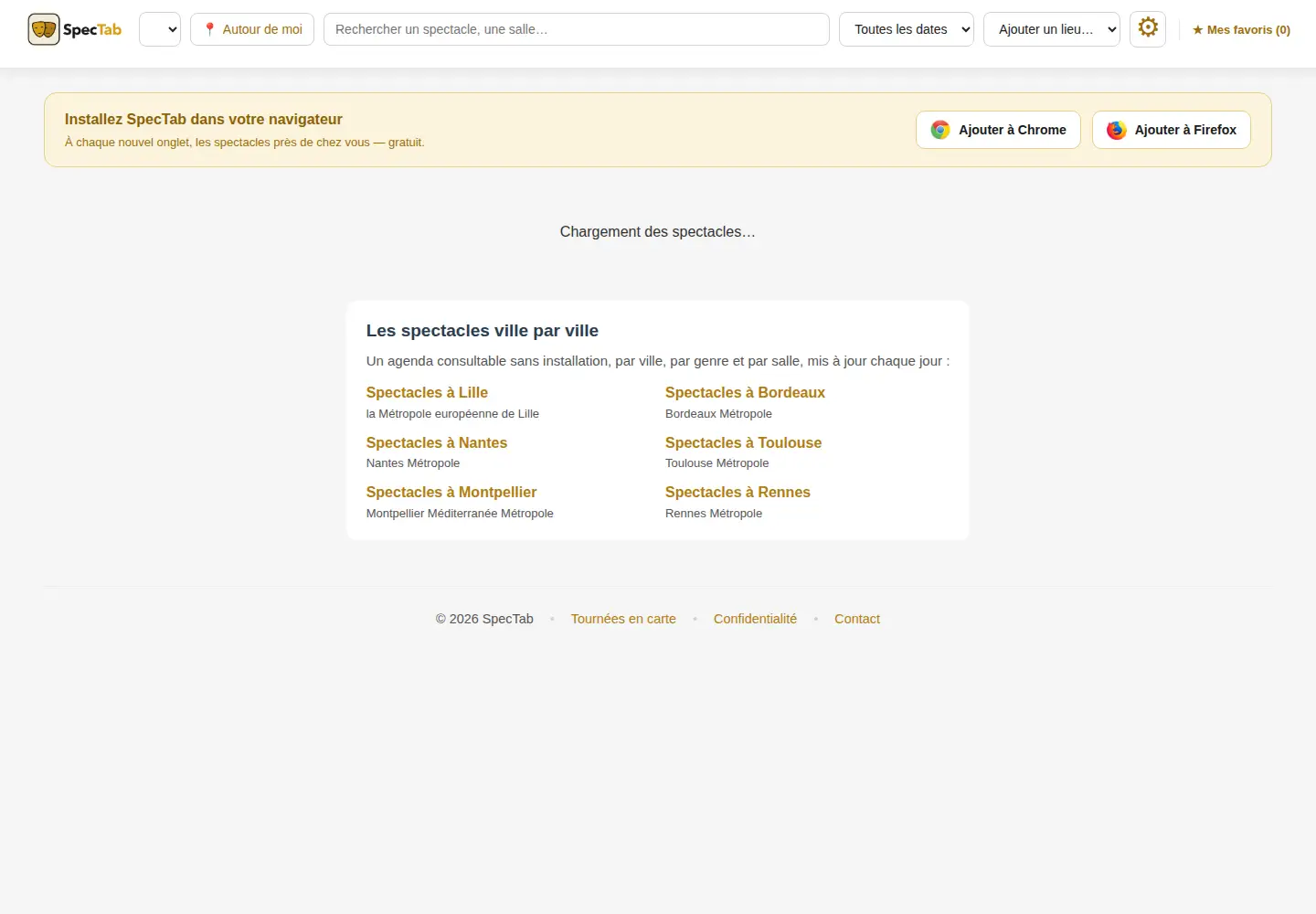Click Ajouter à Chrome

pyautogui.click(x=998, y=130)
